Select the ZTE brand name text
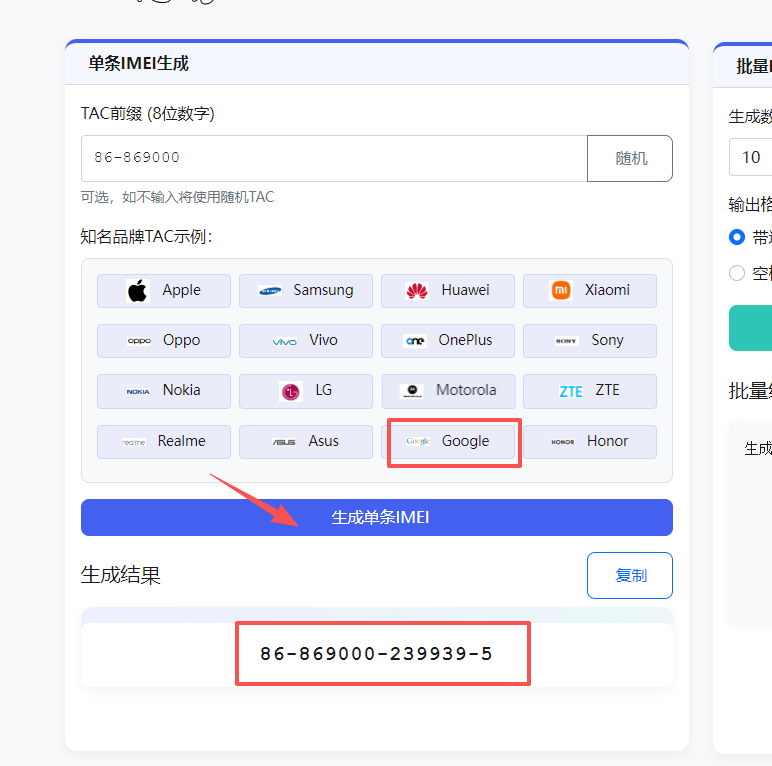 coord(607,390)
